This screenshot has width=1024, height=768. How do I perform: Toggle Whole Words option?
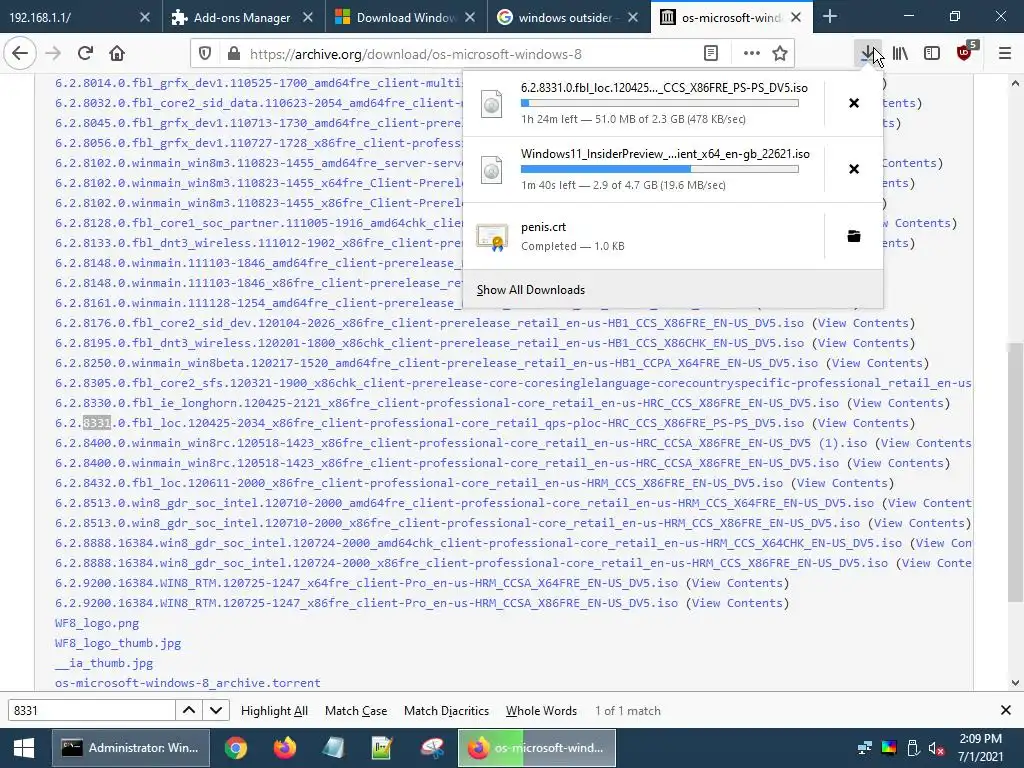(x=541, y=711)
